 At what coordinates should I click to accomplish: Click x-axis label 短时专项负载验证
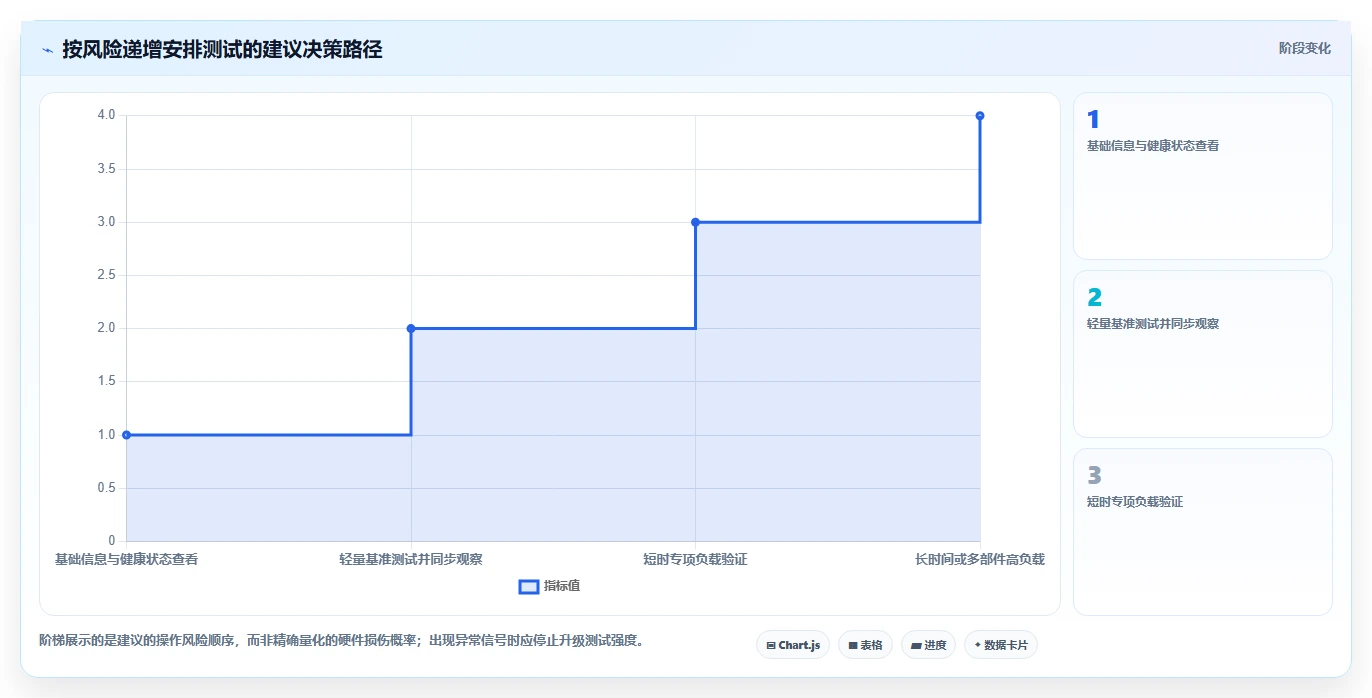pos(695,559)
